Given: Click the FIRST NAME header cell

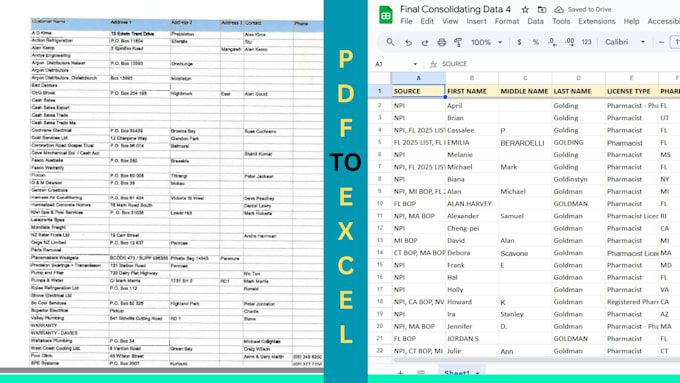Looking at the screenshot, I should [472, 91].
